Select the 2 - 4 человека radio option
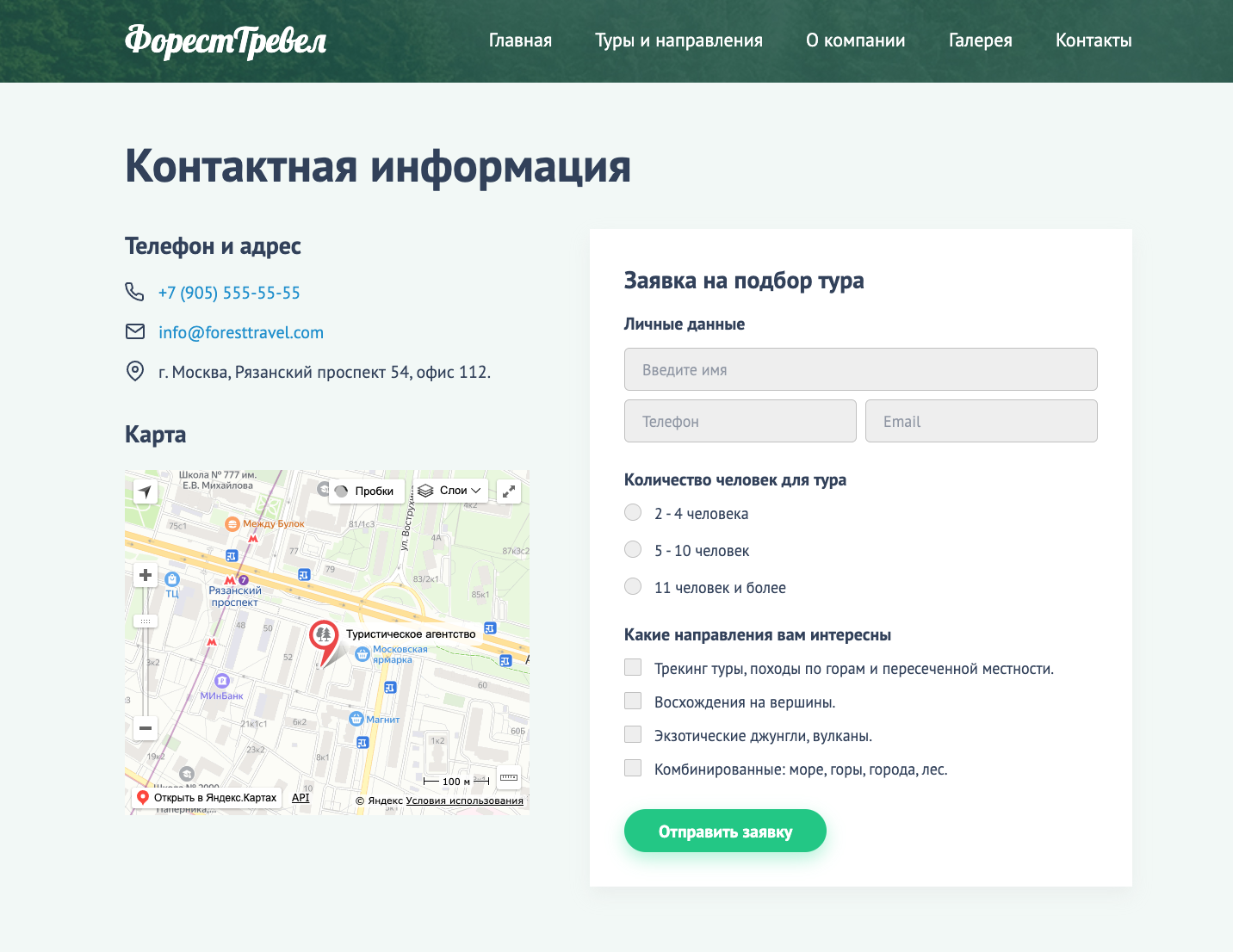 click(x=633, y=513)
